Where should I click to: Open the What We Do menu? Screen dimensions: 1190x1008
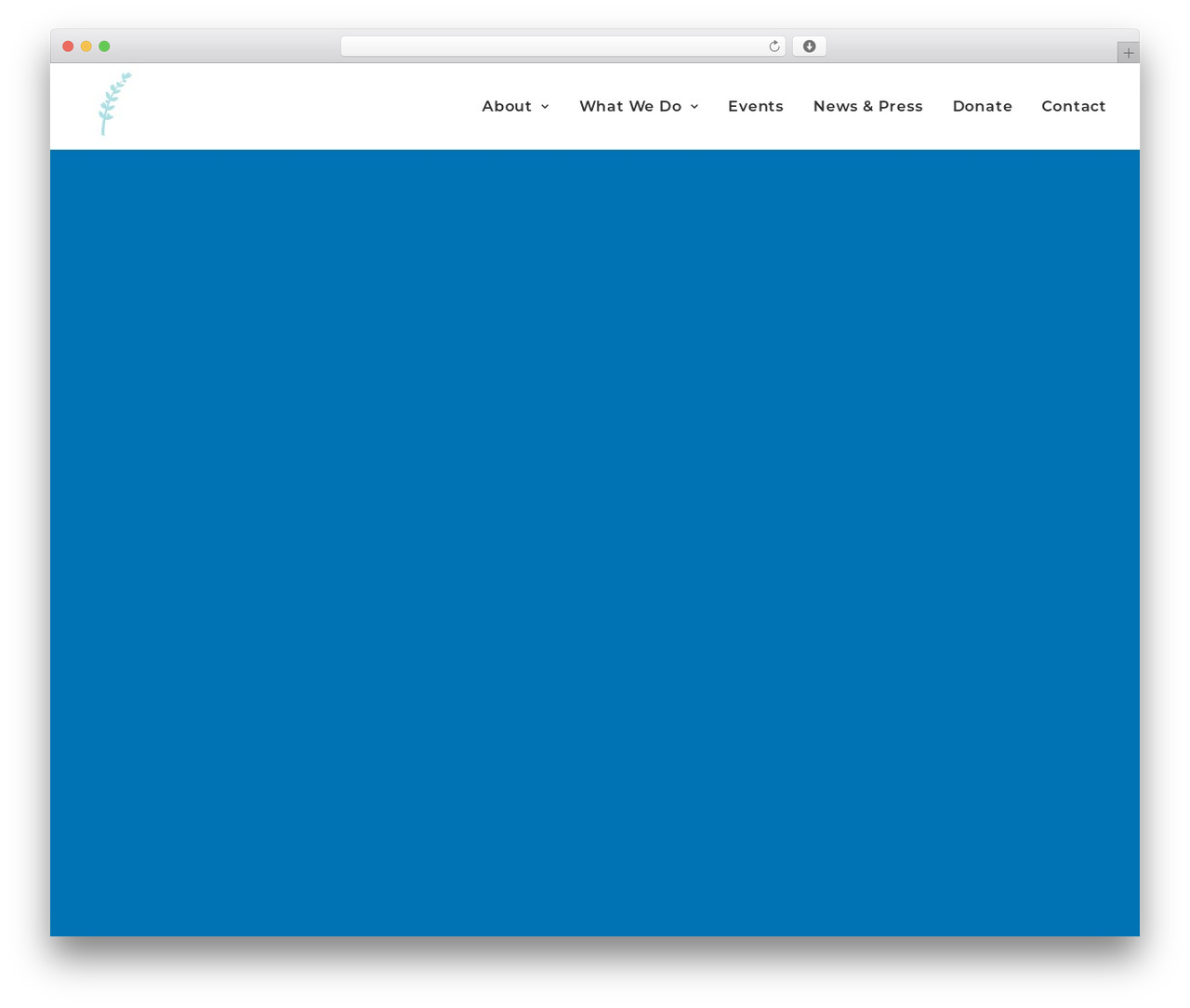[630, 106]
